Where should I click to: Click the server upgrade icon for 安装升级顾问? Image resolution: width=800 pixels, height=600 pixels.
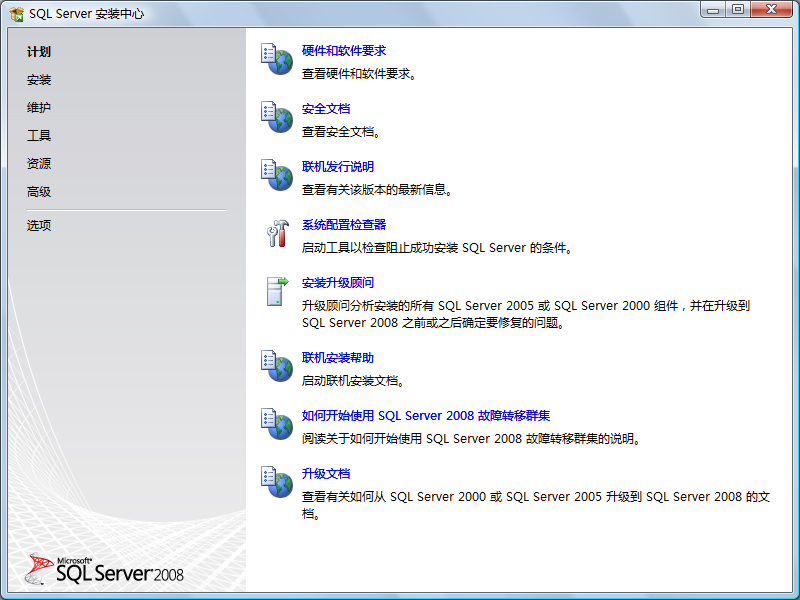click(x=277, y=291)
